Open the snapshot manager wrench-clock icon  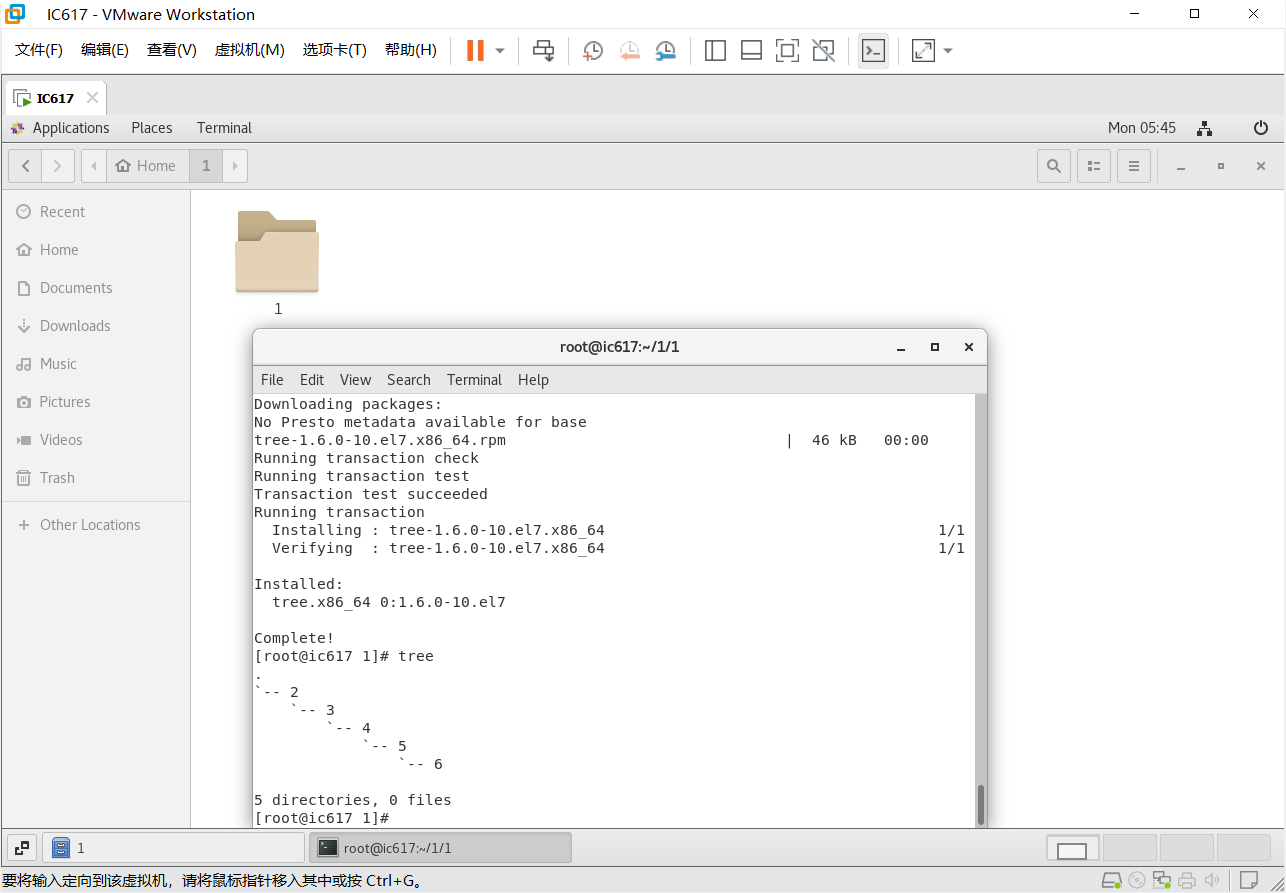point(665,50)
